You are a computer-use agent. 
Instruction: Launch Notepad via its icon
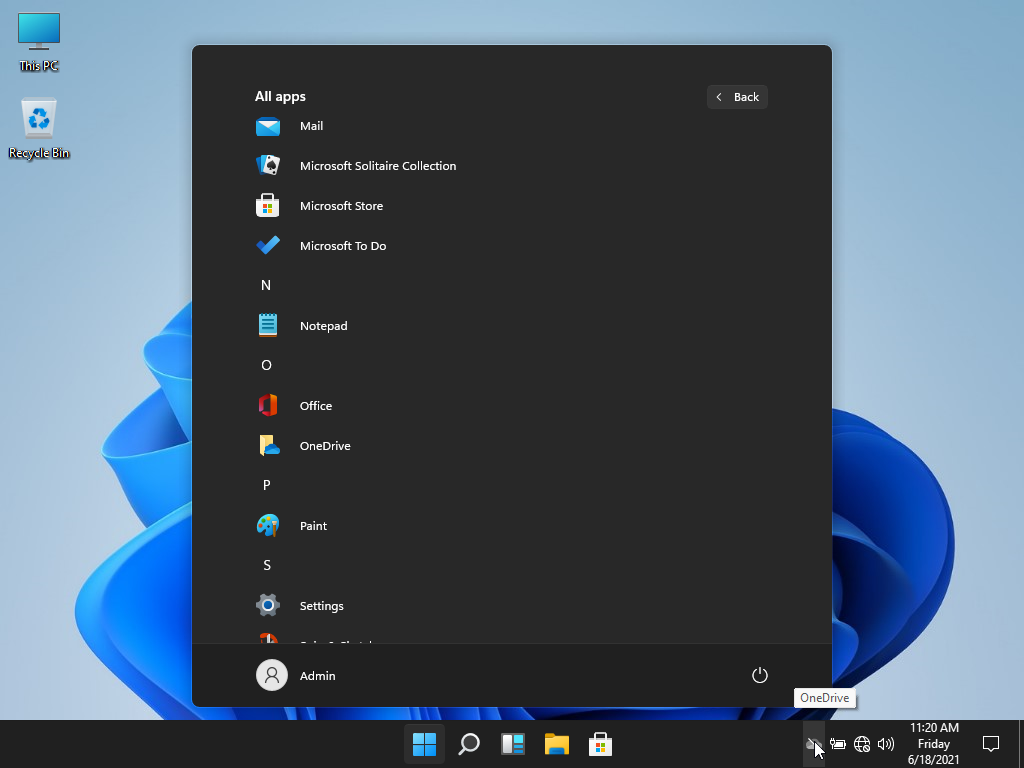[268, 325]
